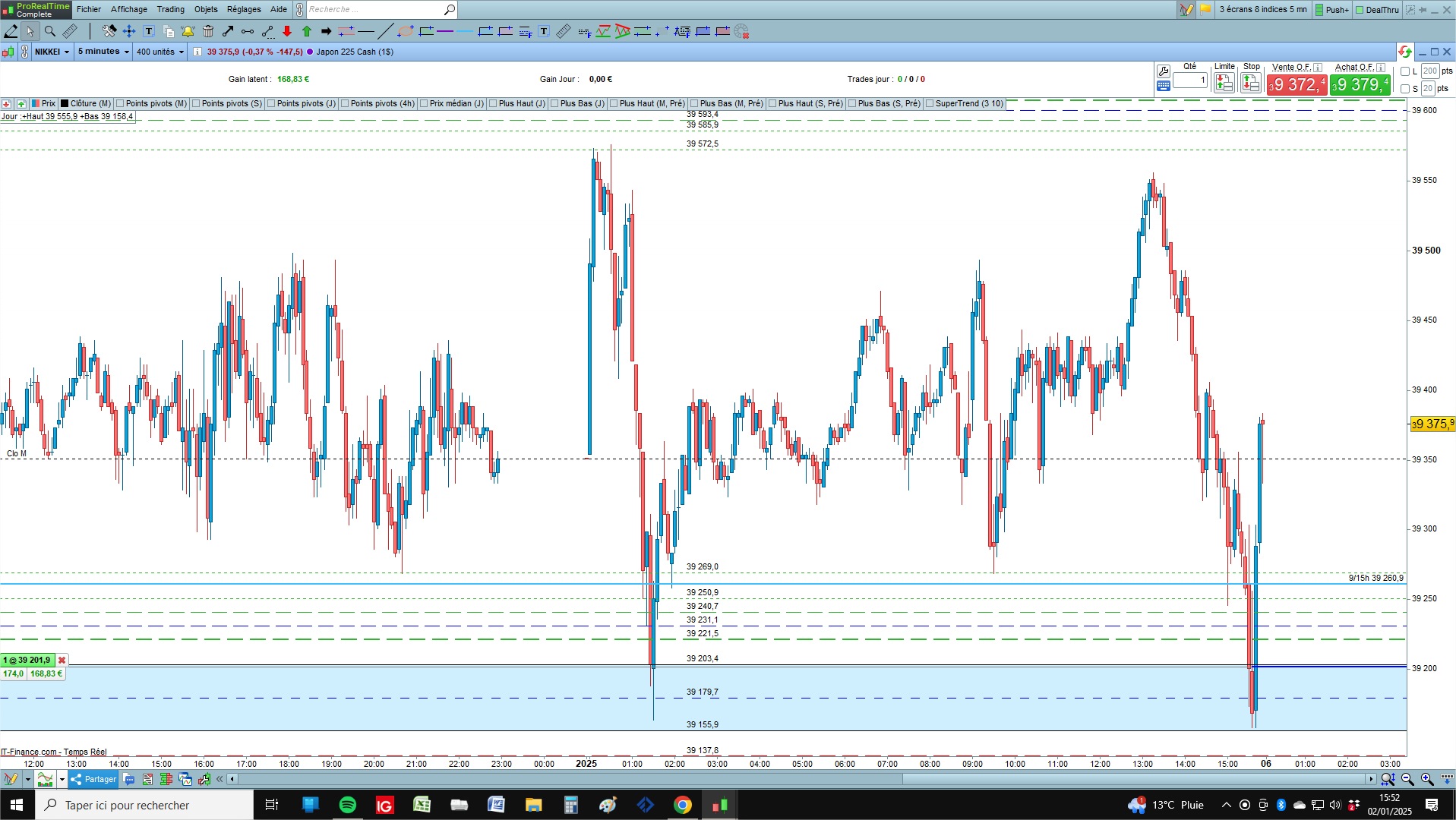Close position with red X on 39 201,9 label
The image size is (1456, 820).
click(62, 661)
